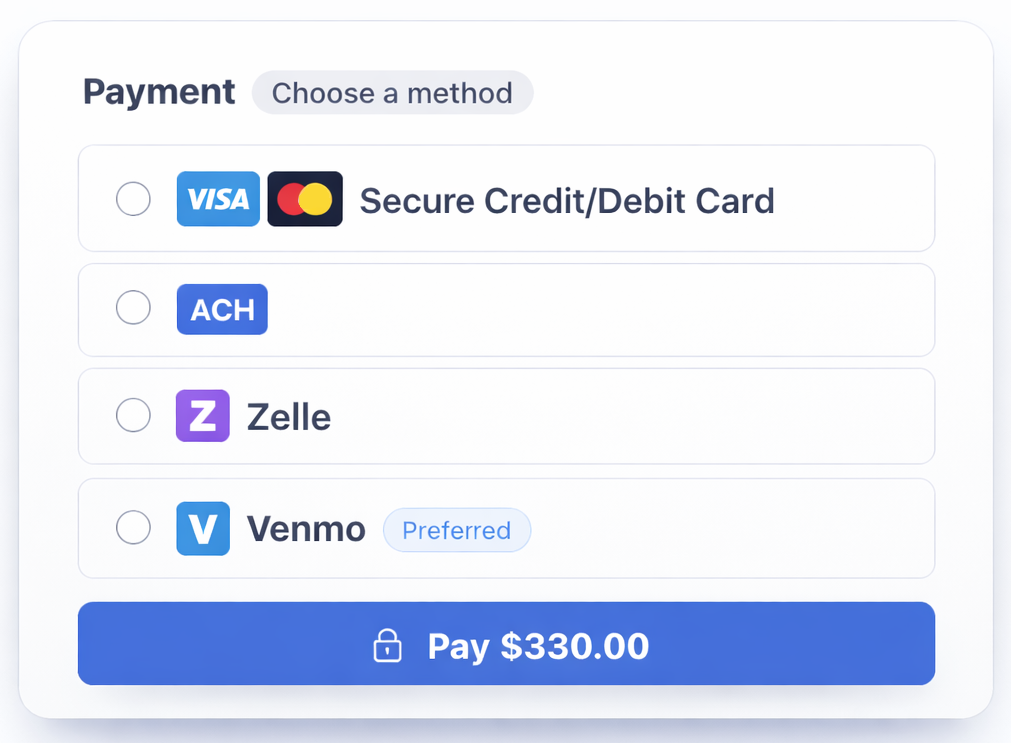
Task: Expand the Venmo payment option
Action: tap(506, 528)
